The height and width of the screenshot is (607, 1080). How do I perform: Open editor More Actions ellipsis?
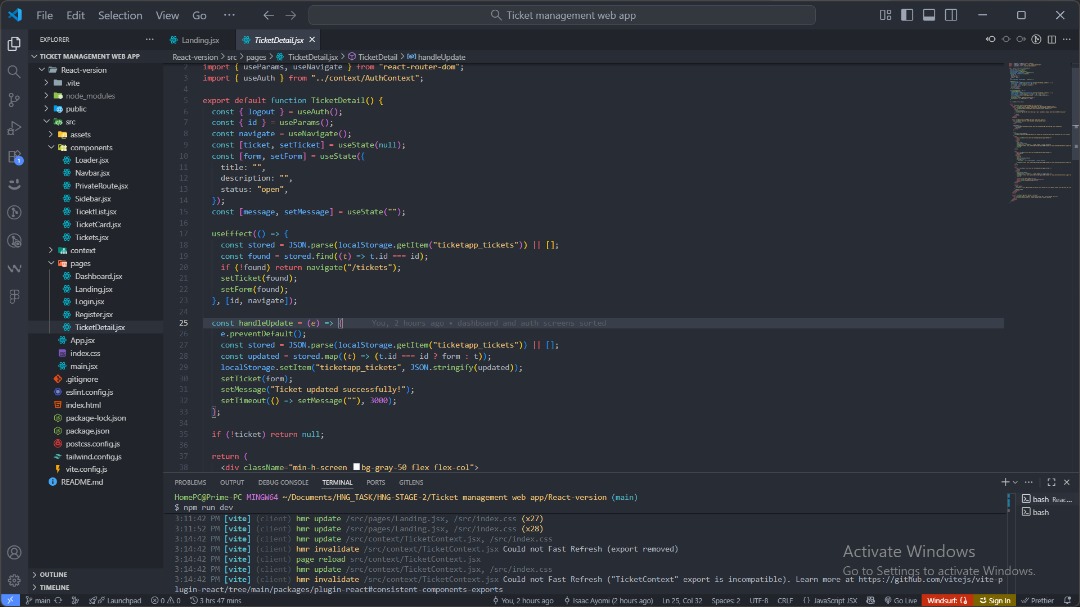click(x=1067, y=40)
